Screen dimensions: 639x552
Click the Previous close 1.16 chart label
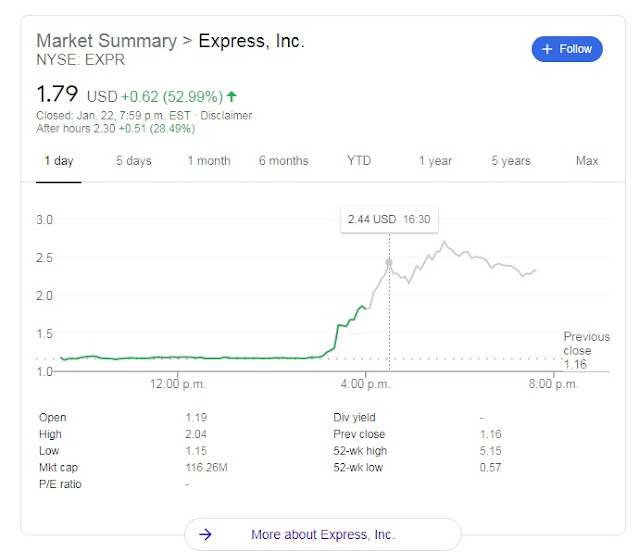pos(585,351)
